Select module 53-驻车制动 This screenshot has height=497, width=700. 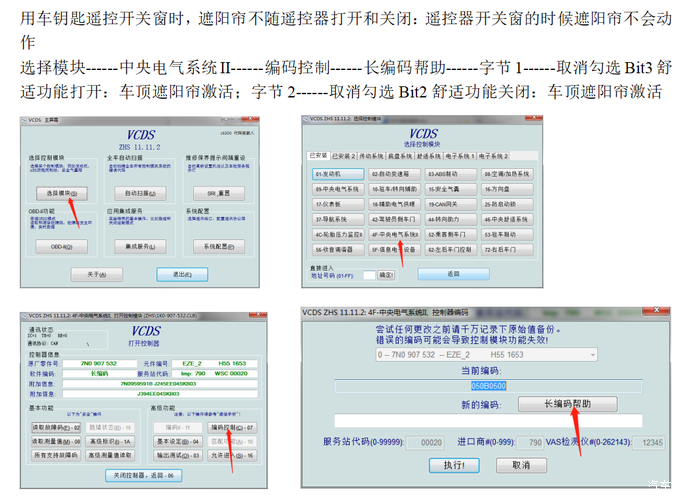[507, 235]
